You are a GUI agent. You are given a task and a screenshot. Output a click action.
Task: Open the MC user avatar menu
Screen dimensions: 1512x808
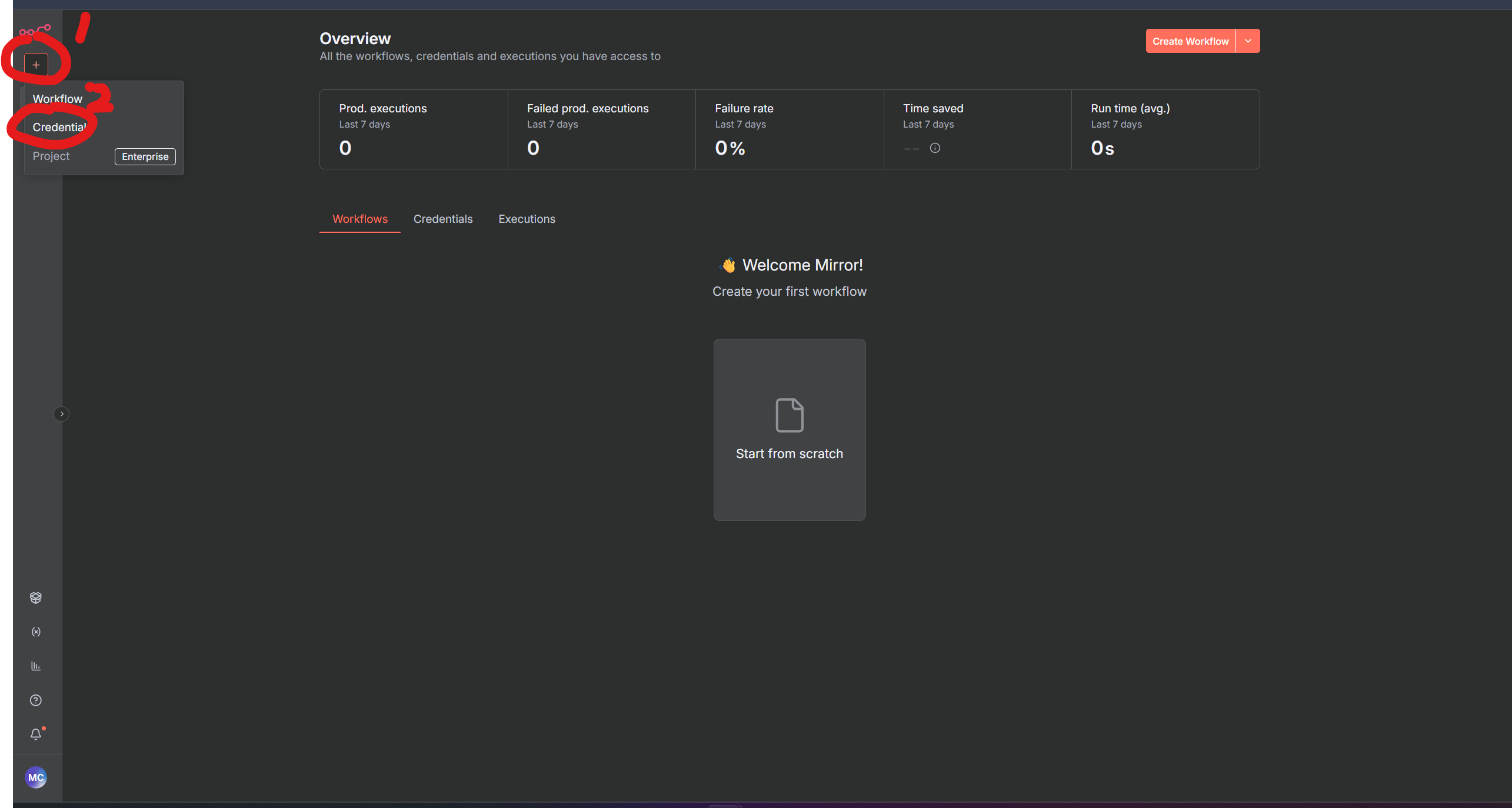click(36, 777)
